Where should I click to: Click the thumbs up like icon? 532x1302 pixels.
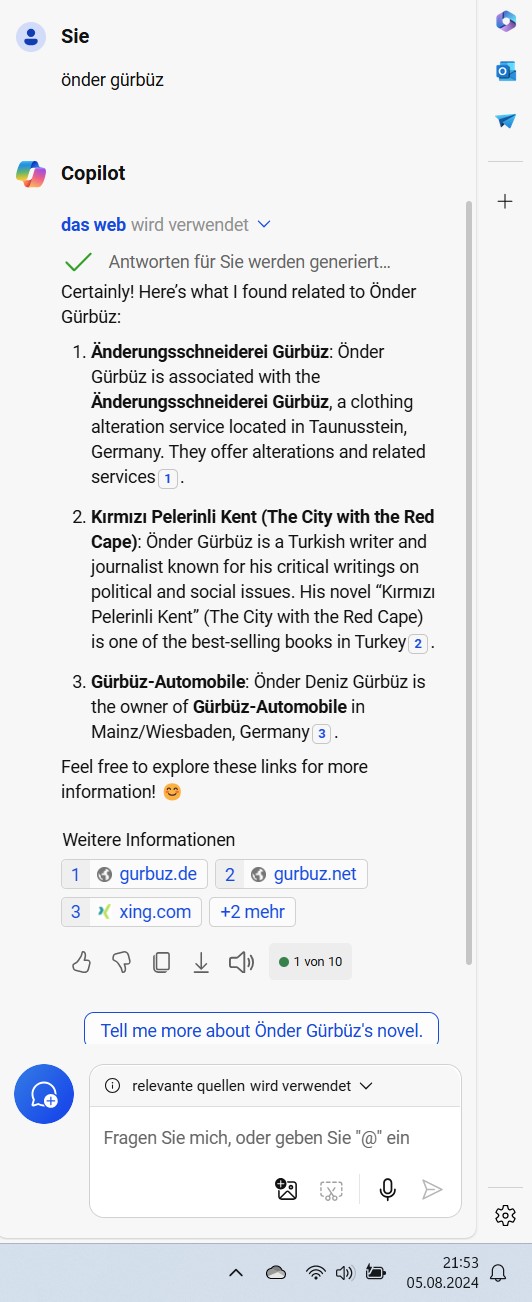[x=82, y=962]
